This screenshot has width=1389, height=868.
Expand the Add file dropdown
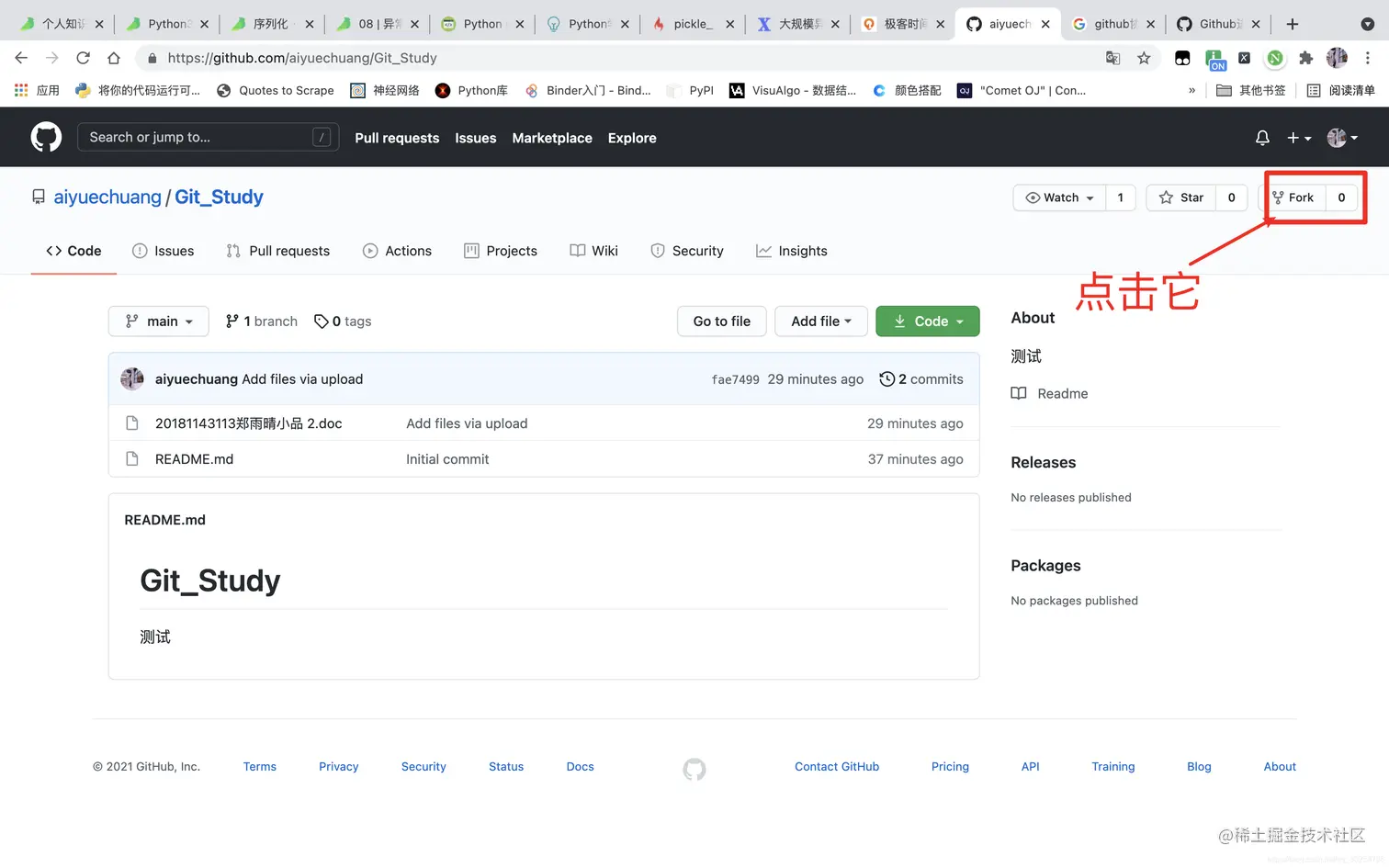tap(821, 321)
